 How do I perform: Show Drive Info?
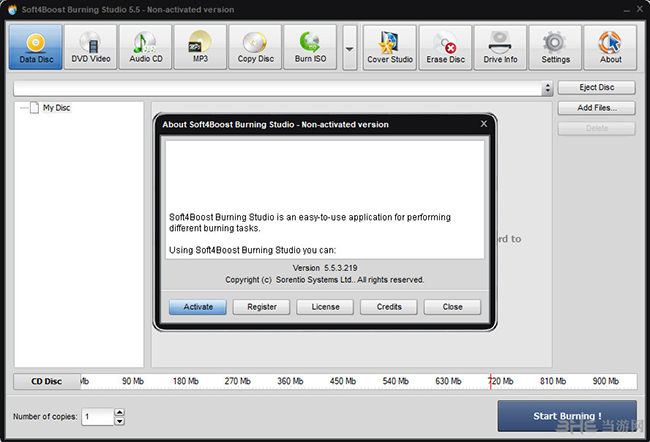500,47
